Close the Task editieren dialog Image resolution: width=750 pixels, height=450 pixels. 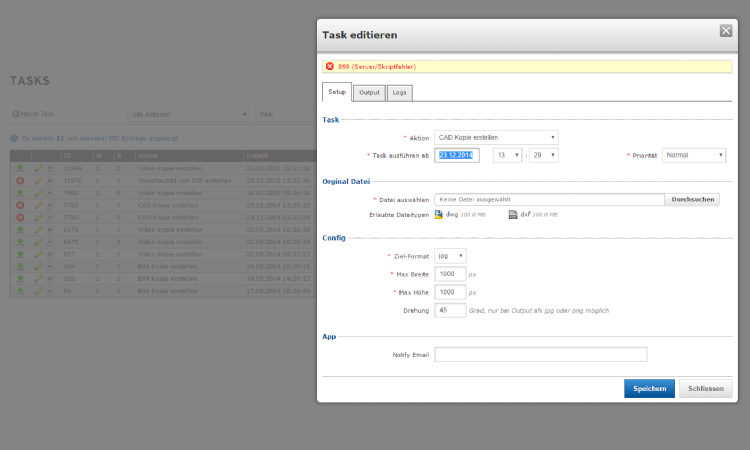726,31
